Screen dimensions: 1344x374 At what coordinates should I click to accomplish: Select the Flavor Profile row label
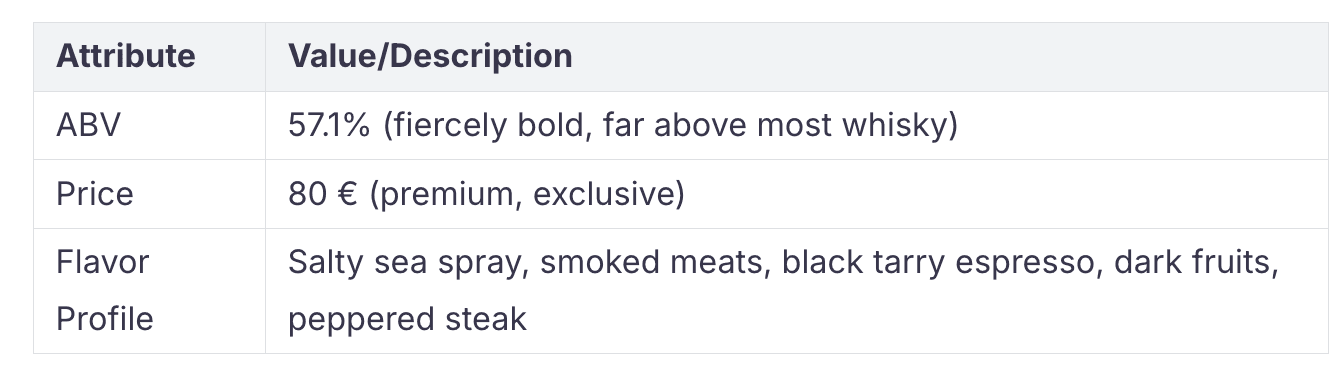pyautogui.click(x=104, y=290)
